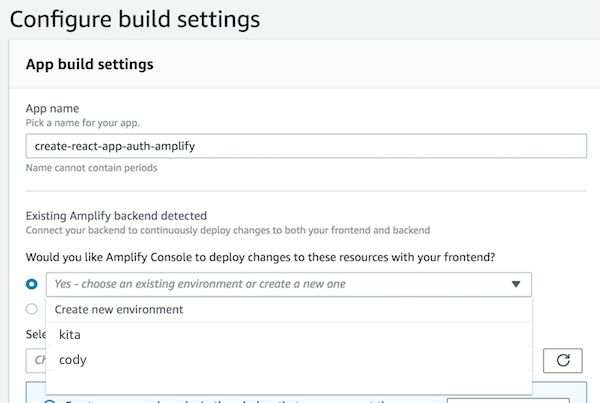
Task: Click the 'App build settings' panel header
Action: coord(90,64)
